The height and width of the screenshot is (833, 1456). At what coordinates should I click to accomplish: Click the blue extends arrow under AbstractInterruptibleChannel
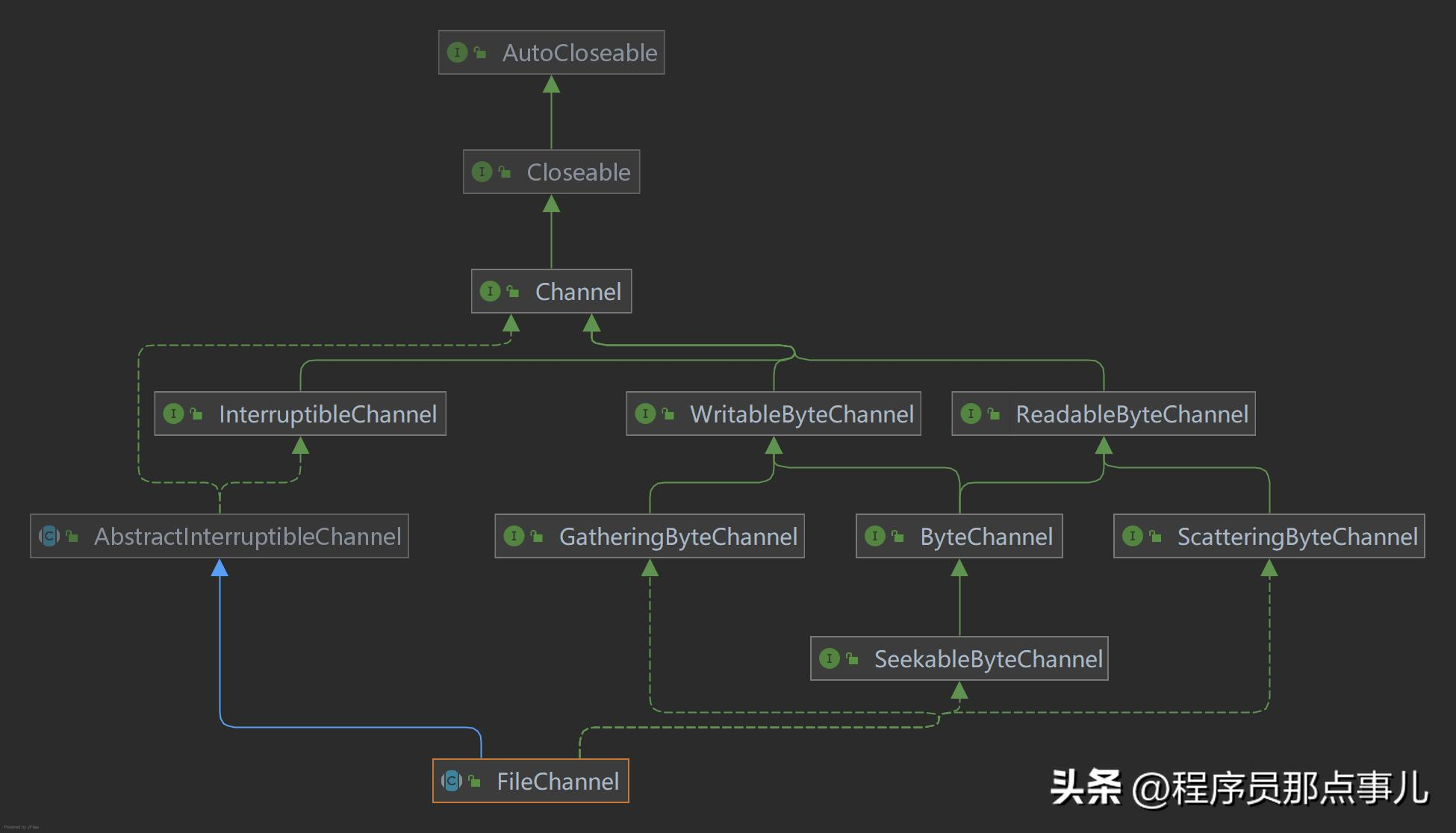tap(220, 569)
